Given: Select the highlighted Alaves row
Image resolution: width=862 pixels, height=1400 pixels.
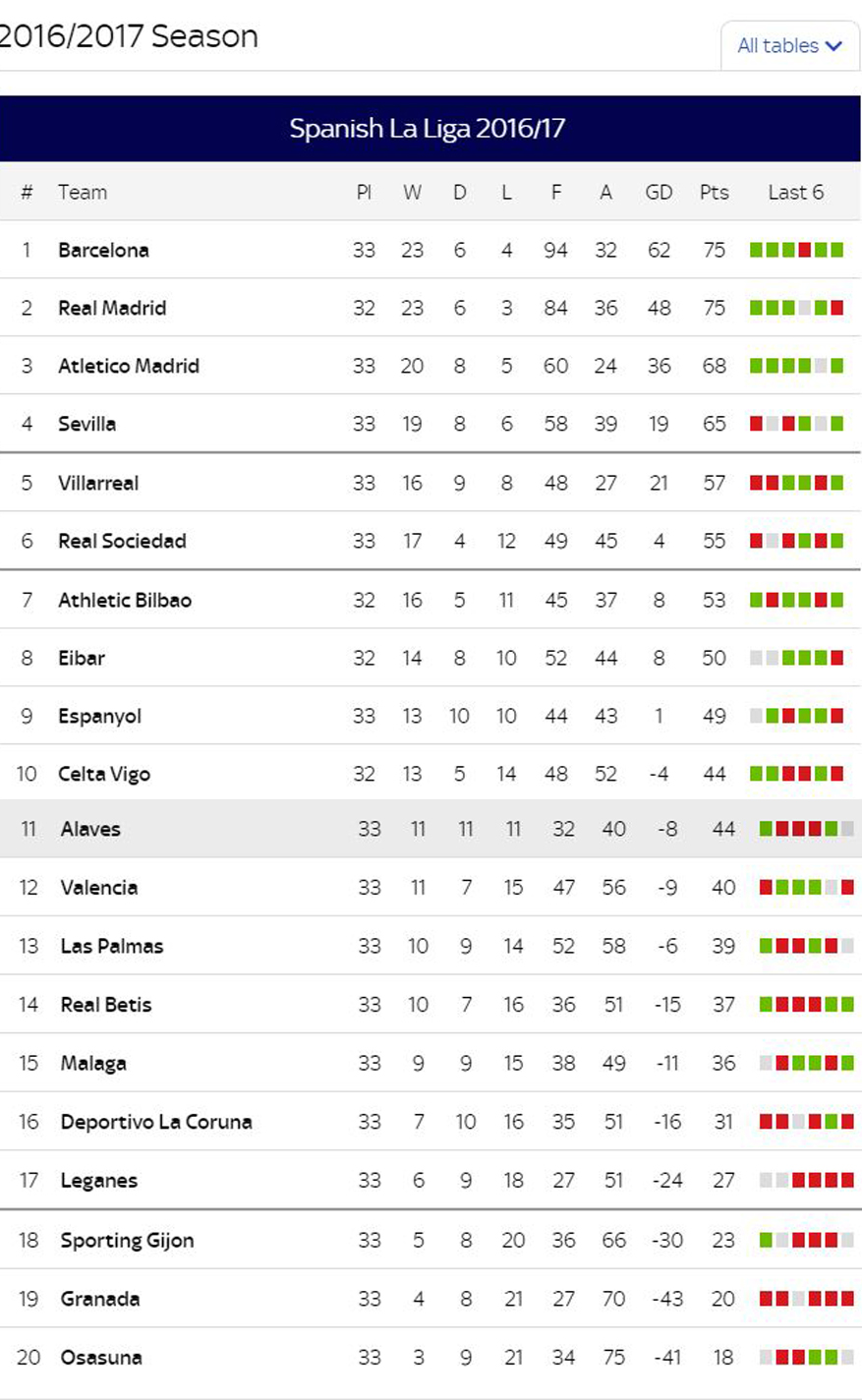Looking at the screenshot, I should click(x=431, y=829).
